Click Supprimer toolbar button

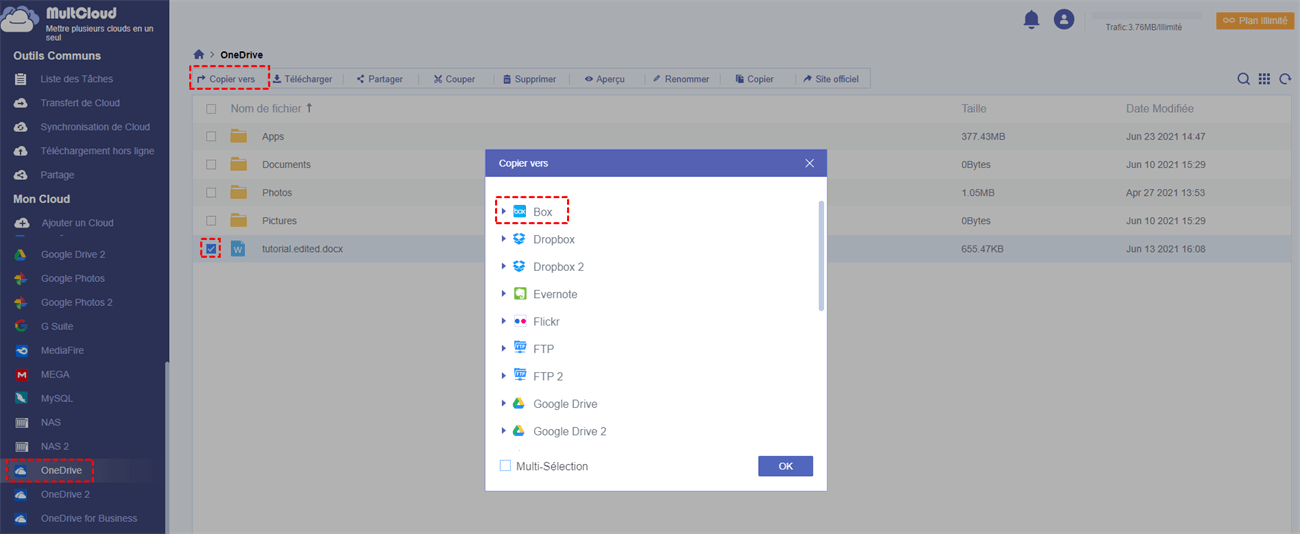(529, 79)
